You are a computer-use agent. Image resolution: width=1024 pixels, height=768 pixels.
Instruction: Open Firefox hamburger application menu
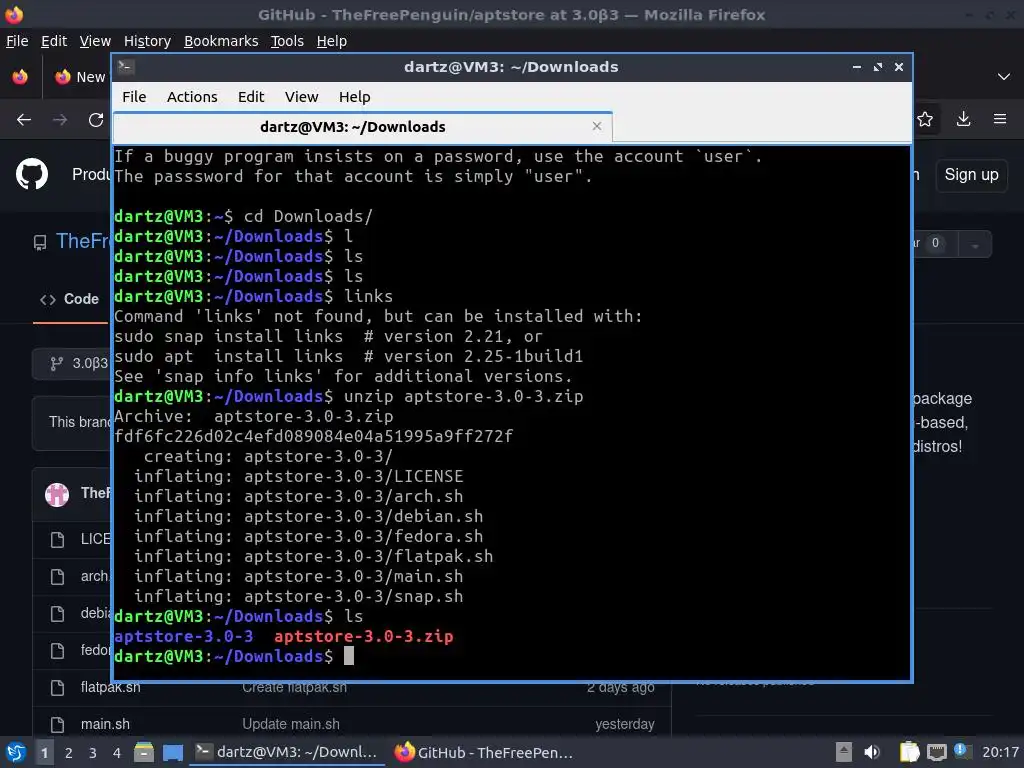1000,119
